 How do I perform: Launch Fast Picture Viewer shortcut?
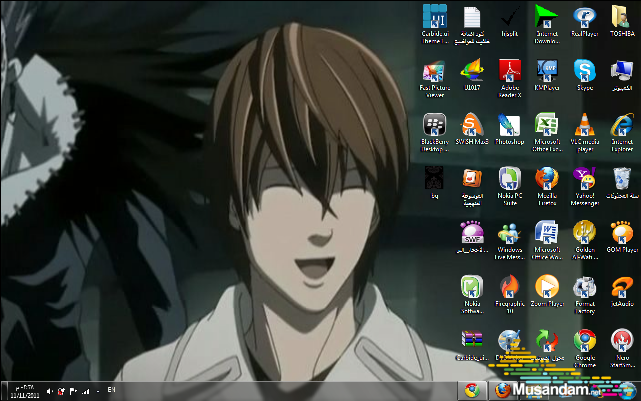pos(435,78)
